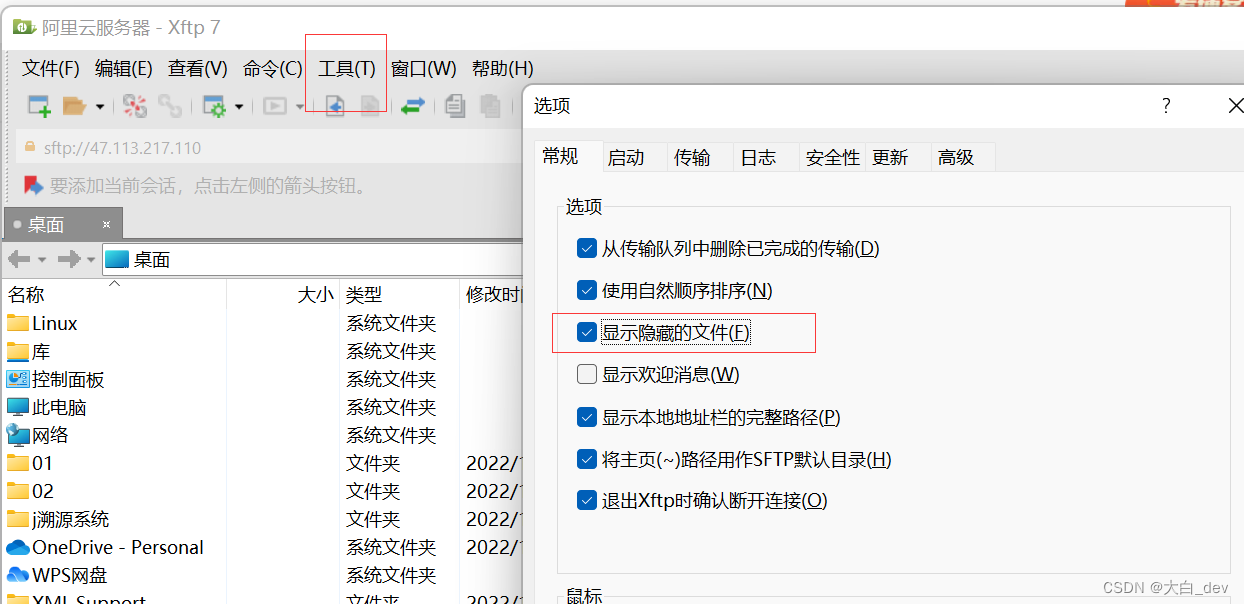
Task: Open the 窗口(W) menu
Action: [424, 68]
